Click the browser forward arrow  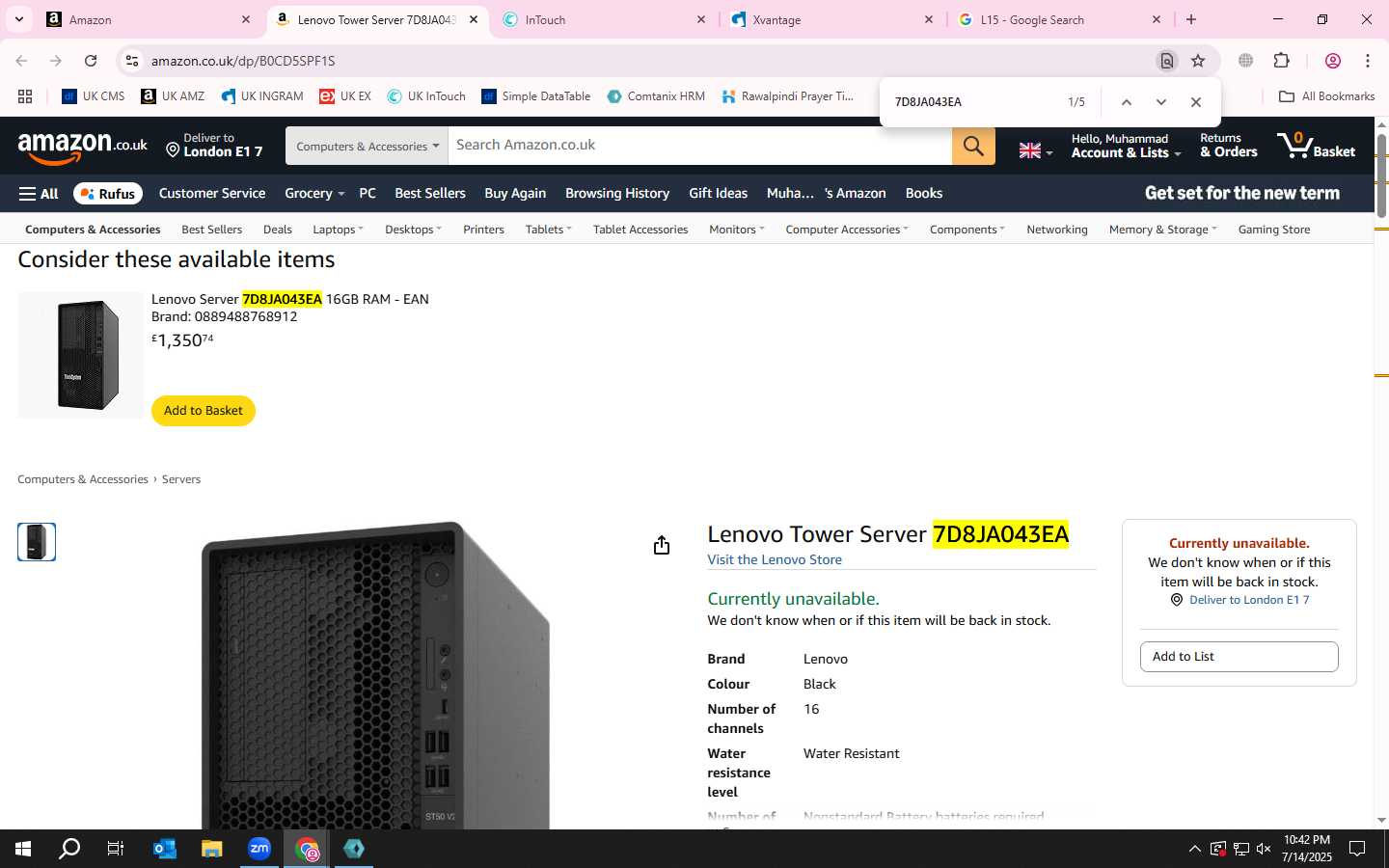coord(56,61)
